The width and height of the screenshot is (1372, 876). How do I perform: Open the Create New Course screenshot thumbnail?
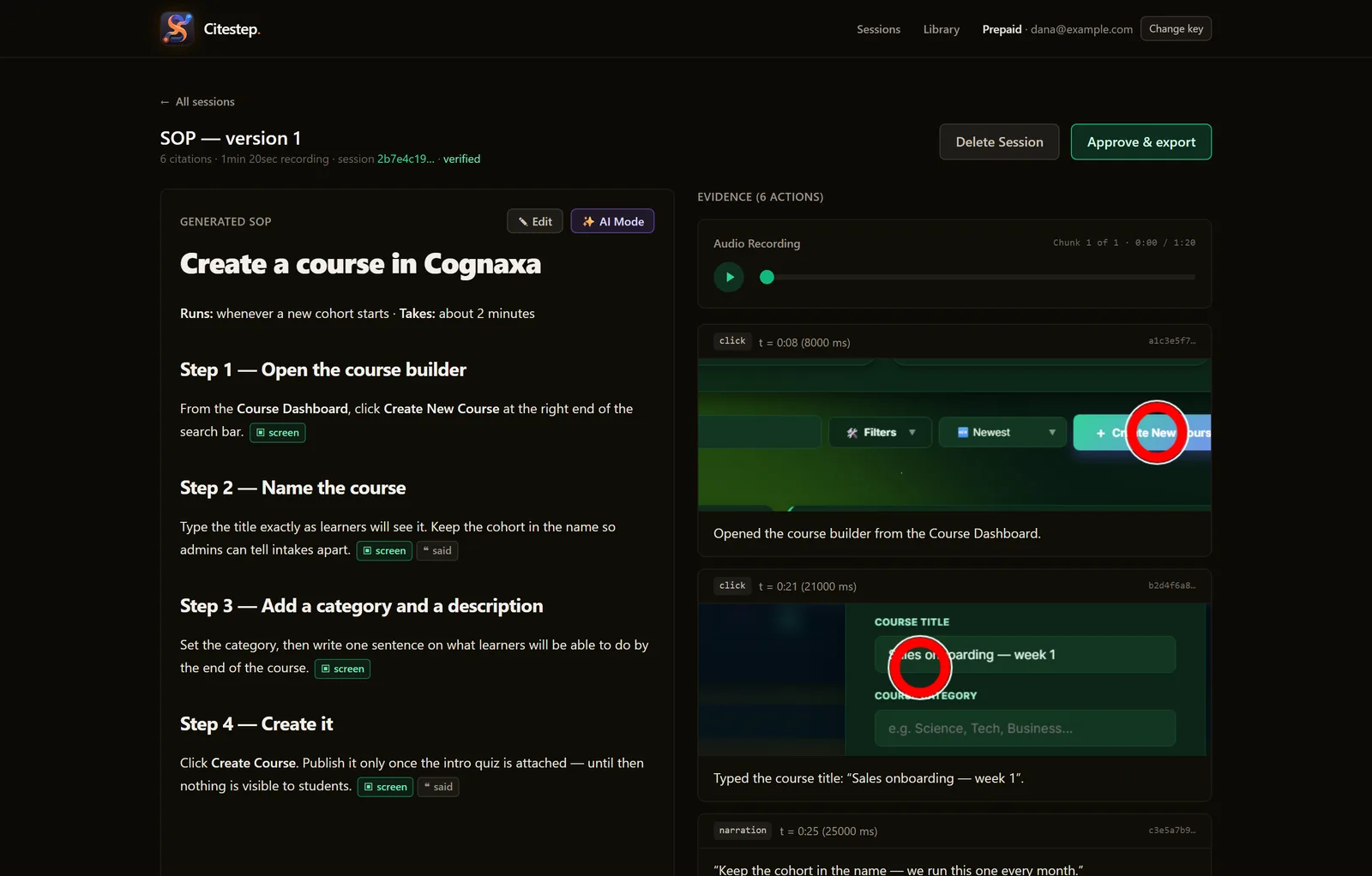(x=954, y=435)
